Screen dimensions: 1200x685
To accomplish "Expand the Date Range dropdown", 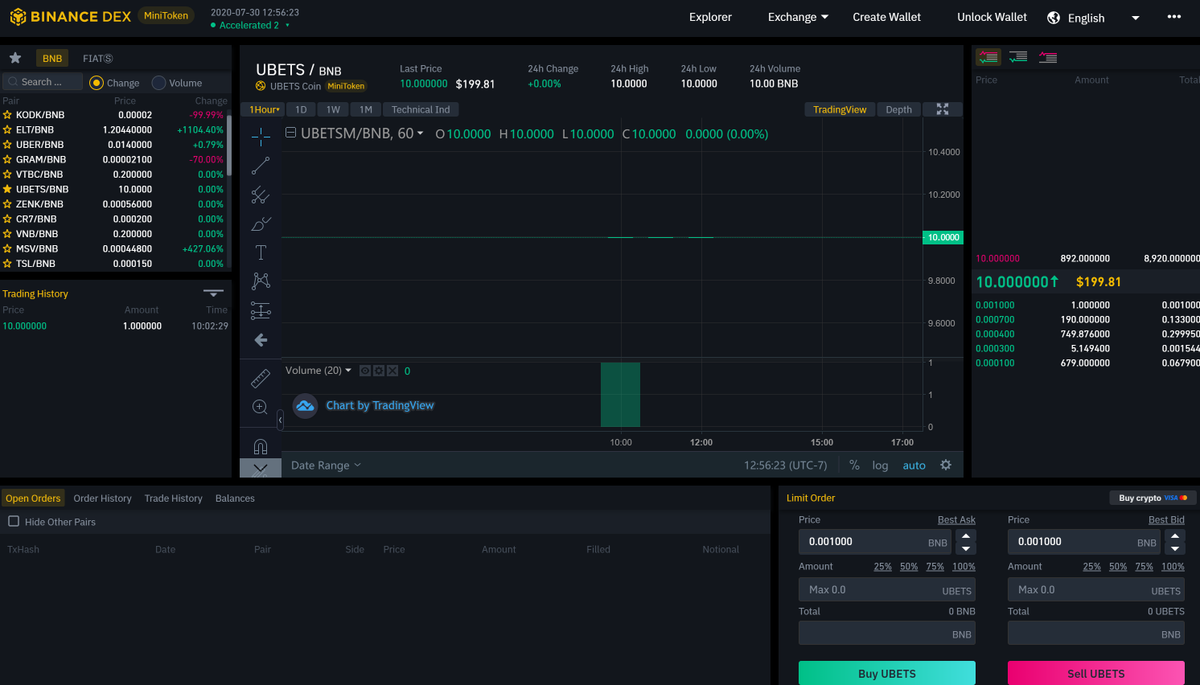I will tap(326, 465).
